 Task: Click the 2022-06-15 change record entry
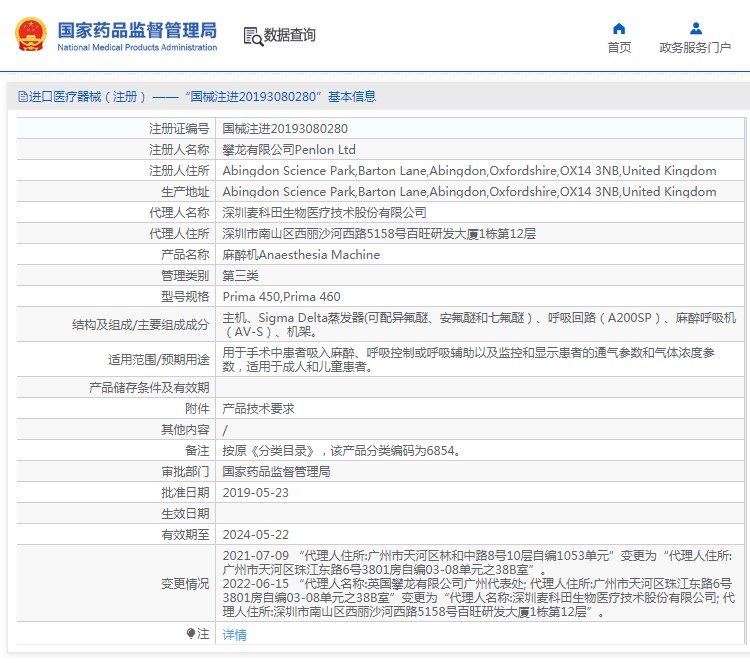479,597
